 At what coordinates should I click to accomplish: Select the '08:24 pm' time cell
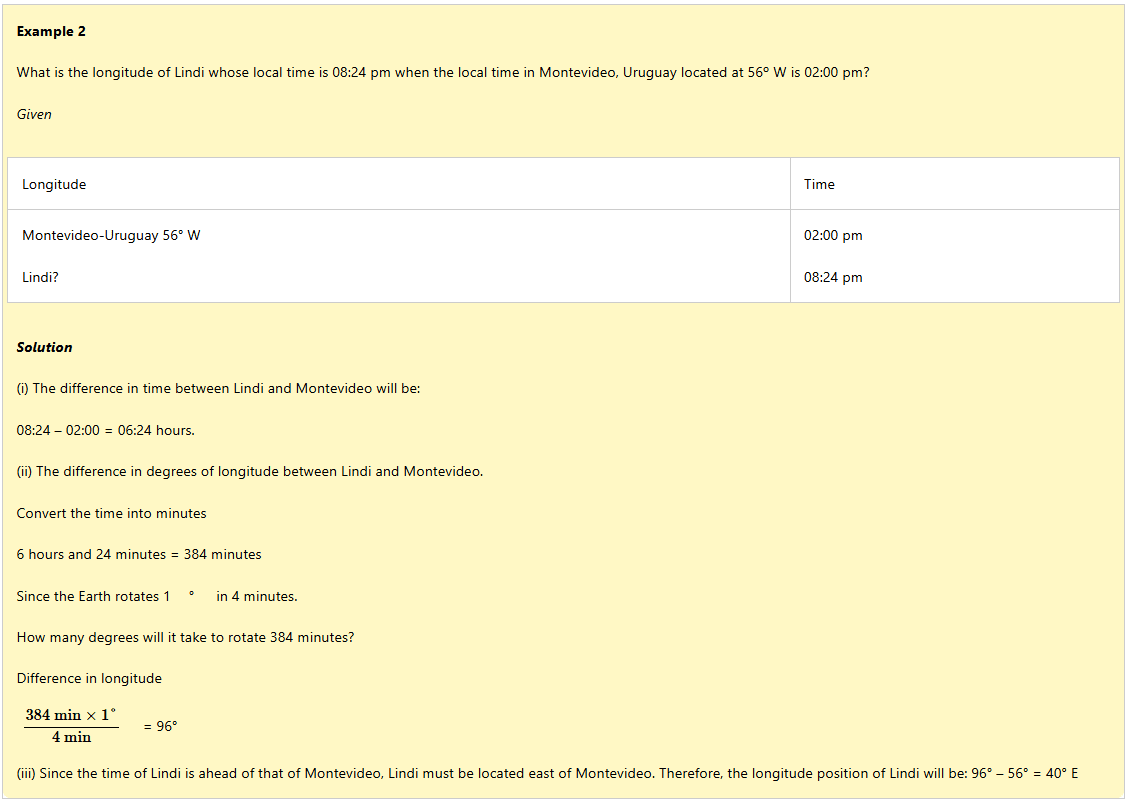832,277
